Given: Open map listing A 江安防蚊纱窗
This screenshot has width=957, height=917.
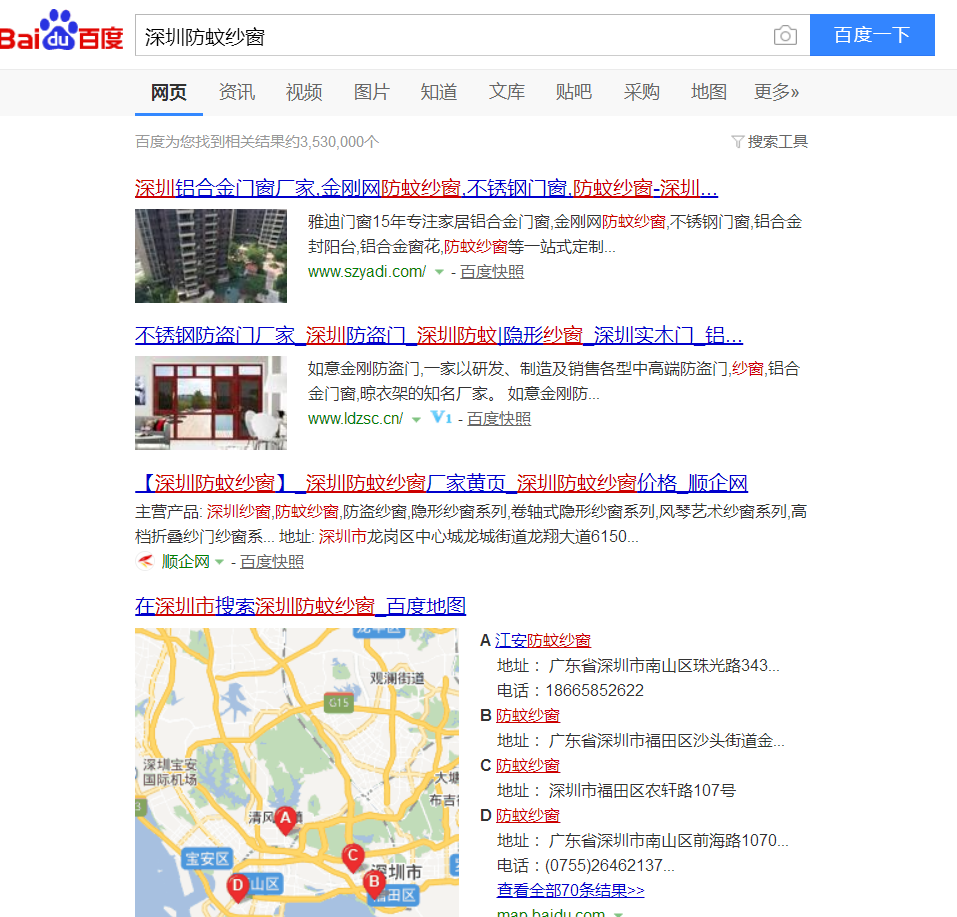Looking at the screenshot, I should pos(543,640).
